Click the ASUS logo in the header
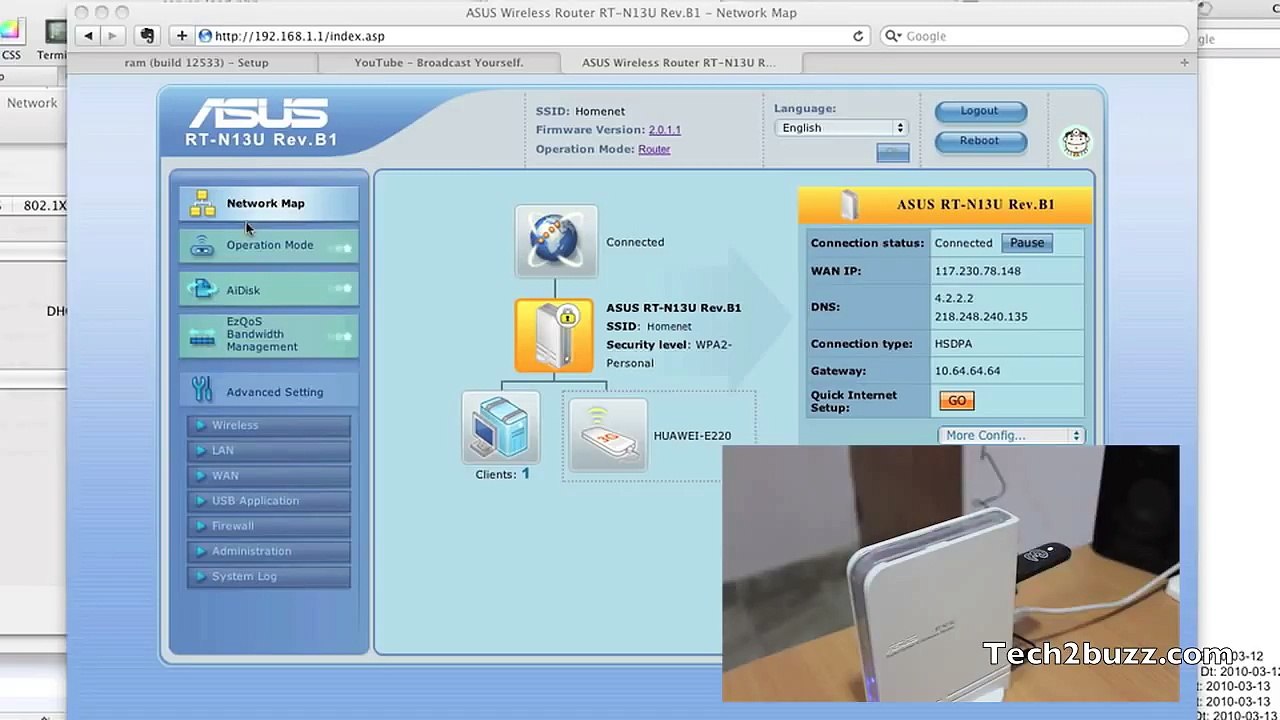 tap(259, 114)
